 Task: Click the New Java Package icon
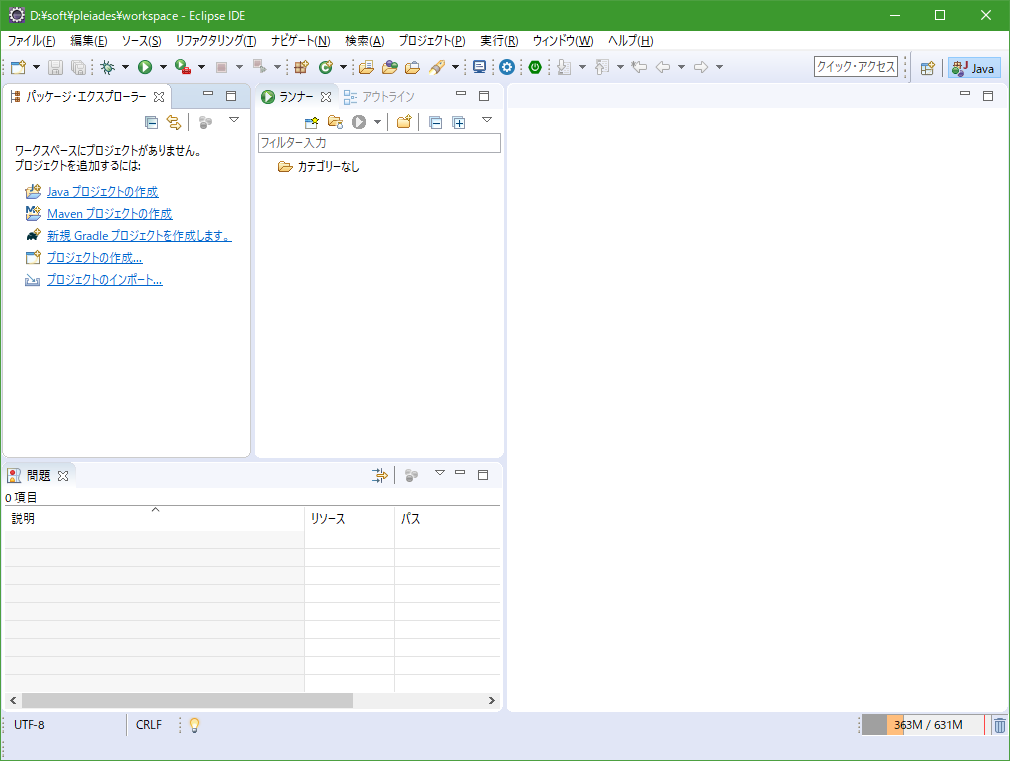click(x=301, y=67)
